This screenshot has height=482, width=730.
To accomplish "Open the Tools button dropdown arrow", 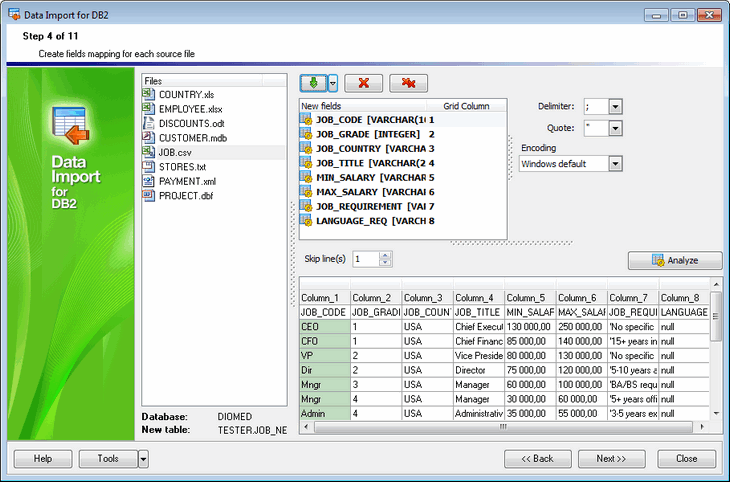I will [143, 459].
